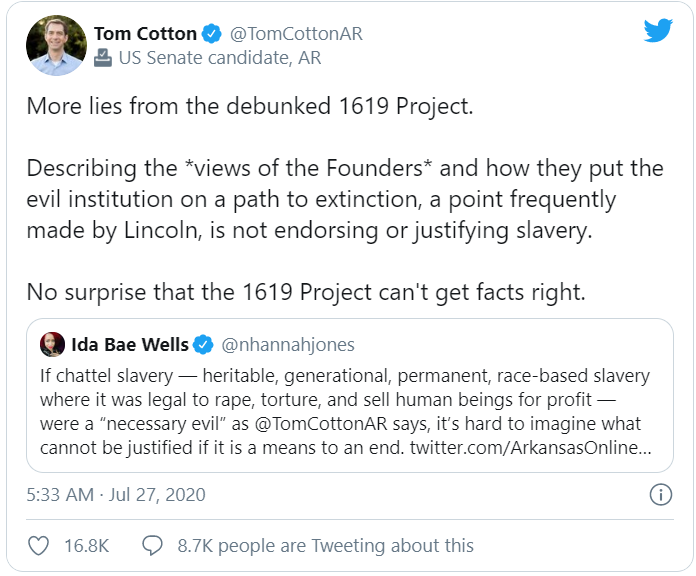Image resolution: width=696 pixels, height=576 pixels.
Task: Click Ida Bae Wells' verified badge
Action: (x=203, y=345)
